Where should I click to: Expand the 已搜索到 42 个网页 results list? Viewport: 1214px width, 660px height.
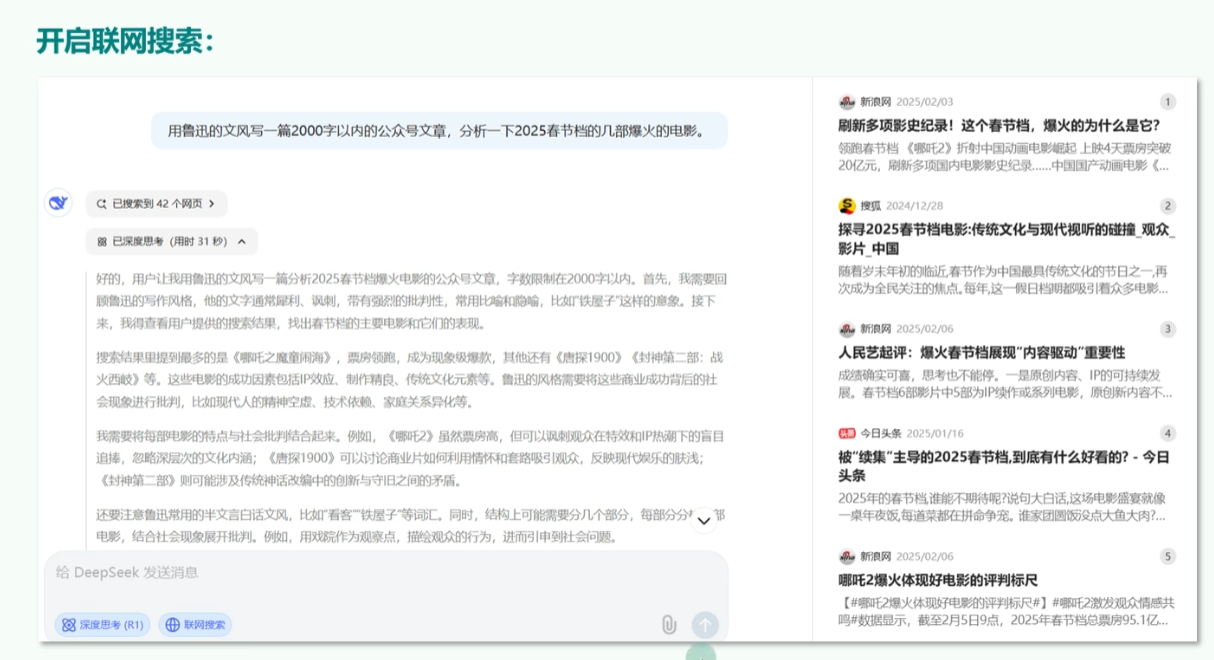pos(156,204)
